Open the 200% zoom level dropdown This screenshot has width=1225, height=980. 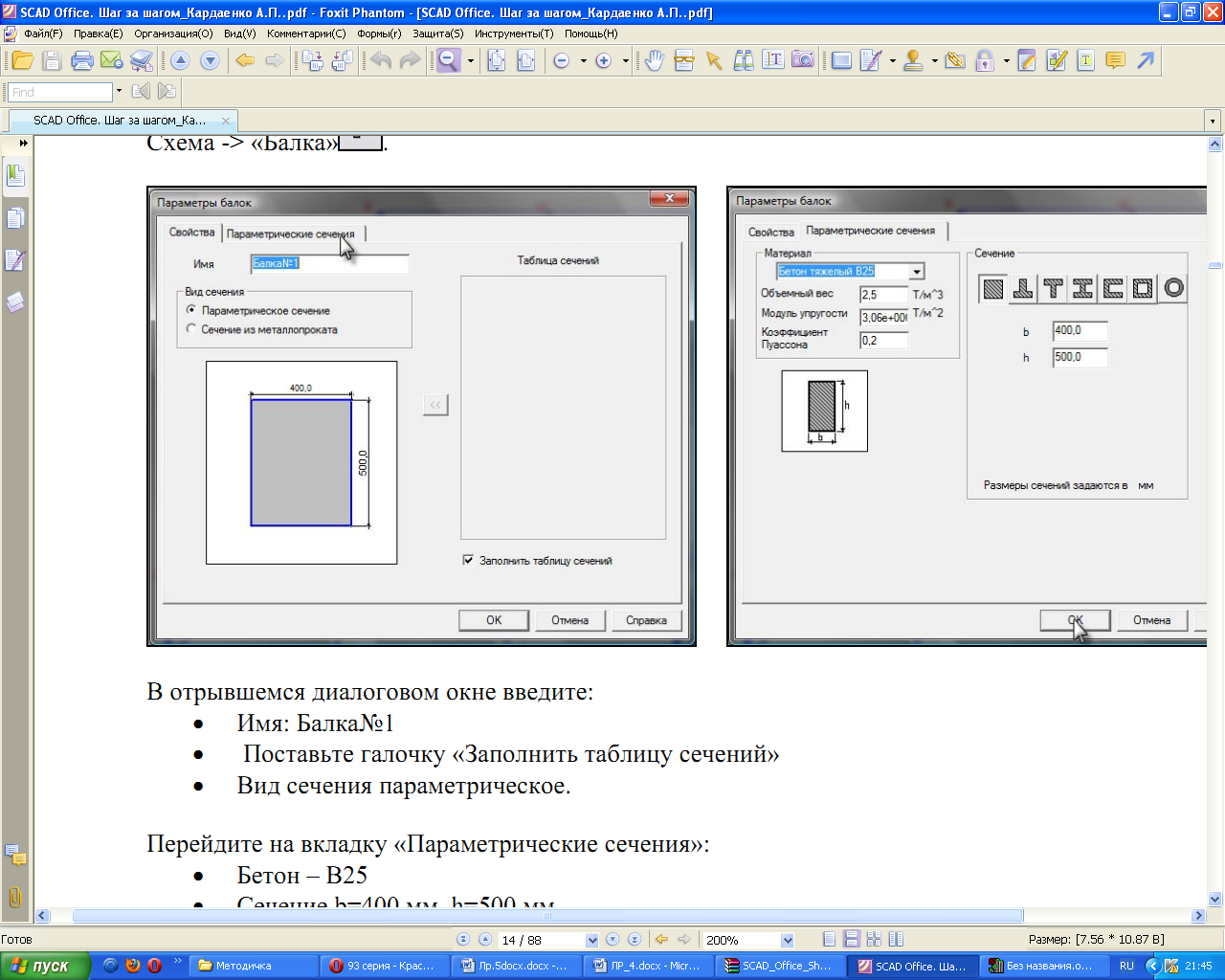point(788,940)
